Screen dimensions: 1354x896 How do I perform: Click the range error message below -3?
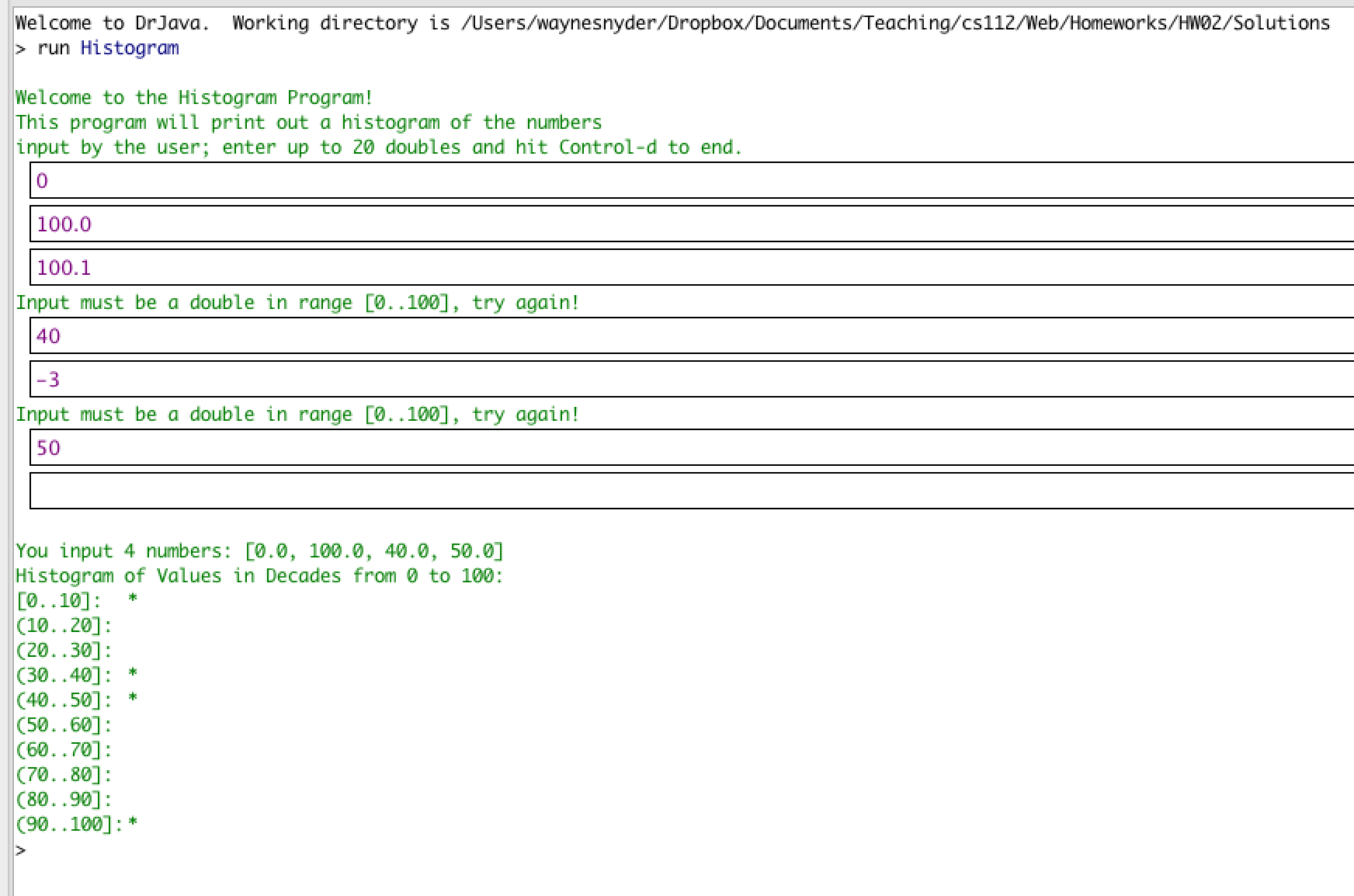coord(297,415)
